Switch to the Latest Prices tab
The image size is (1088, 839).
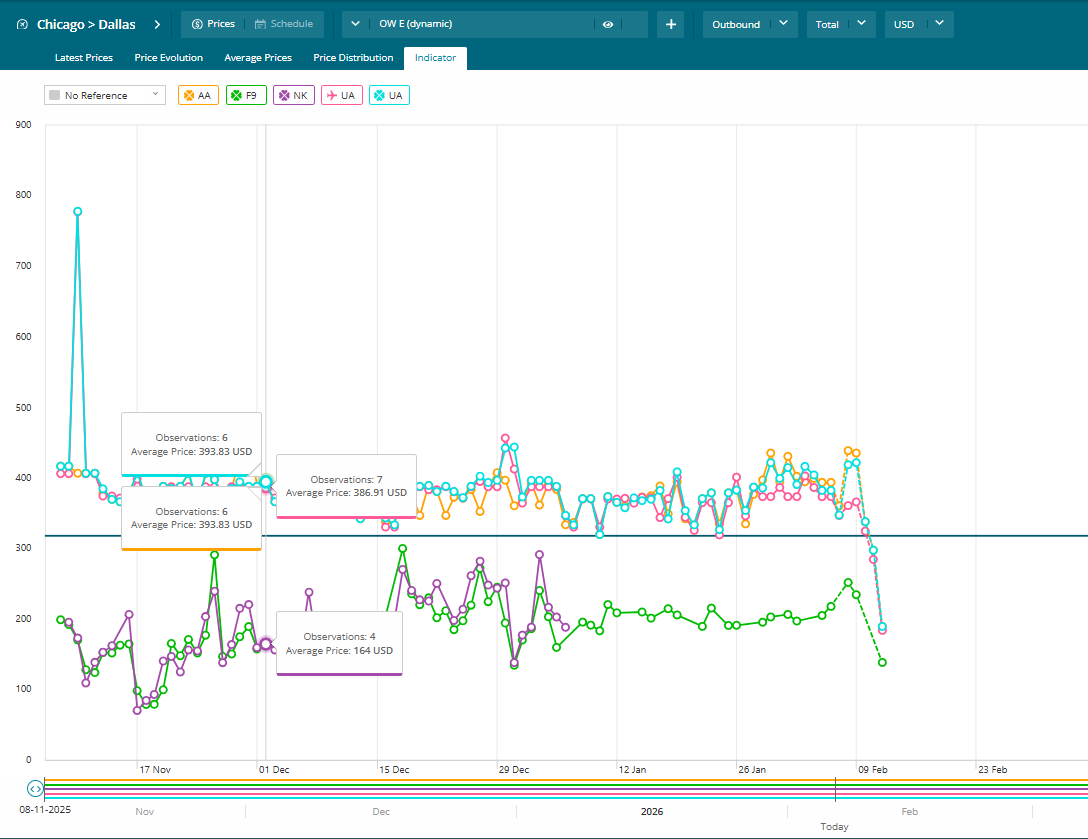pos(84,58)
